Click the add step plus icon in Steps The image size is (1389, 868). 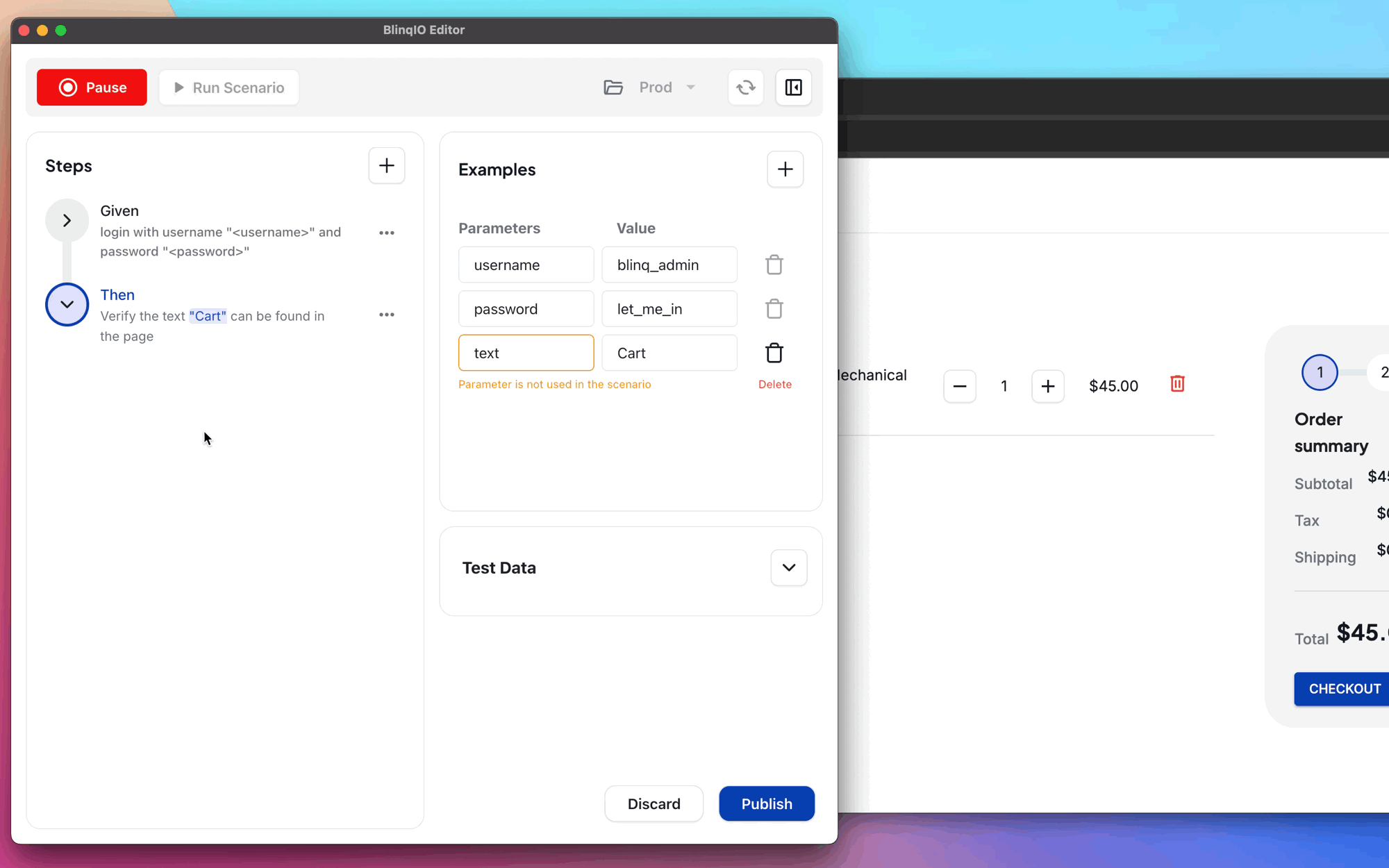point(386,165)
